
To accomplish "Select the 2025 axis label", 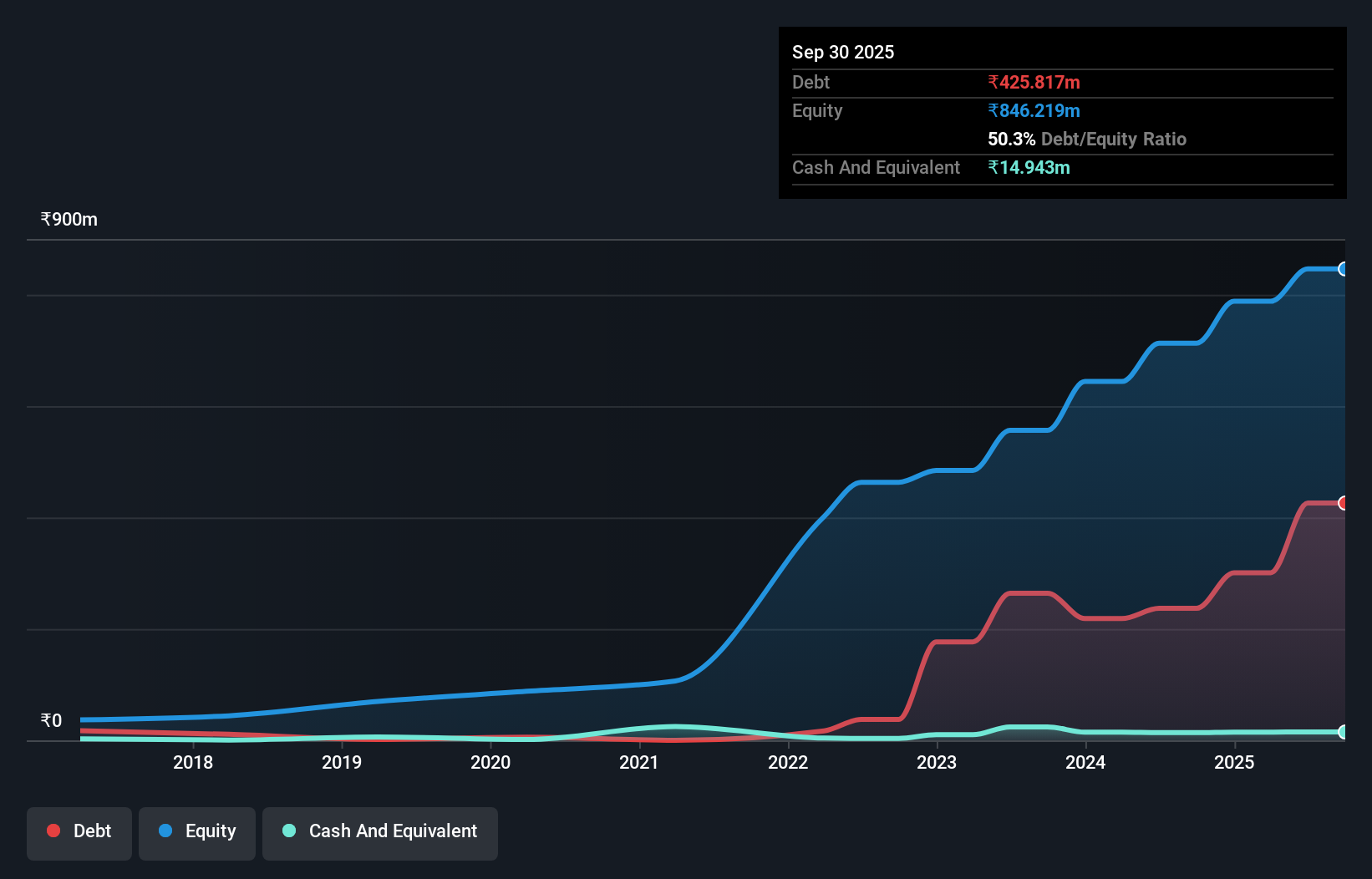I will pos(1235,762).
